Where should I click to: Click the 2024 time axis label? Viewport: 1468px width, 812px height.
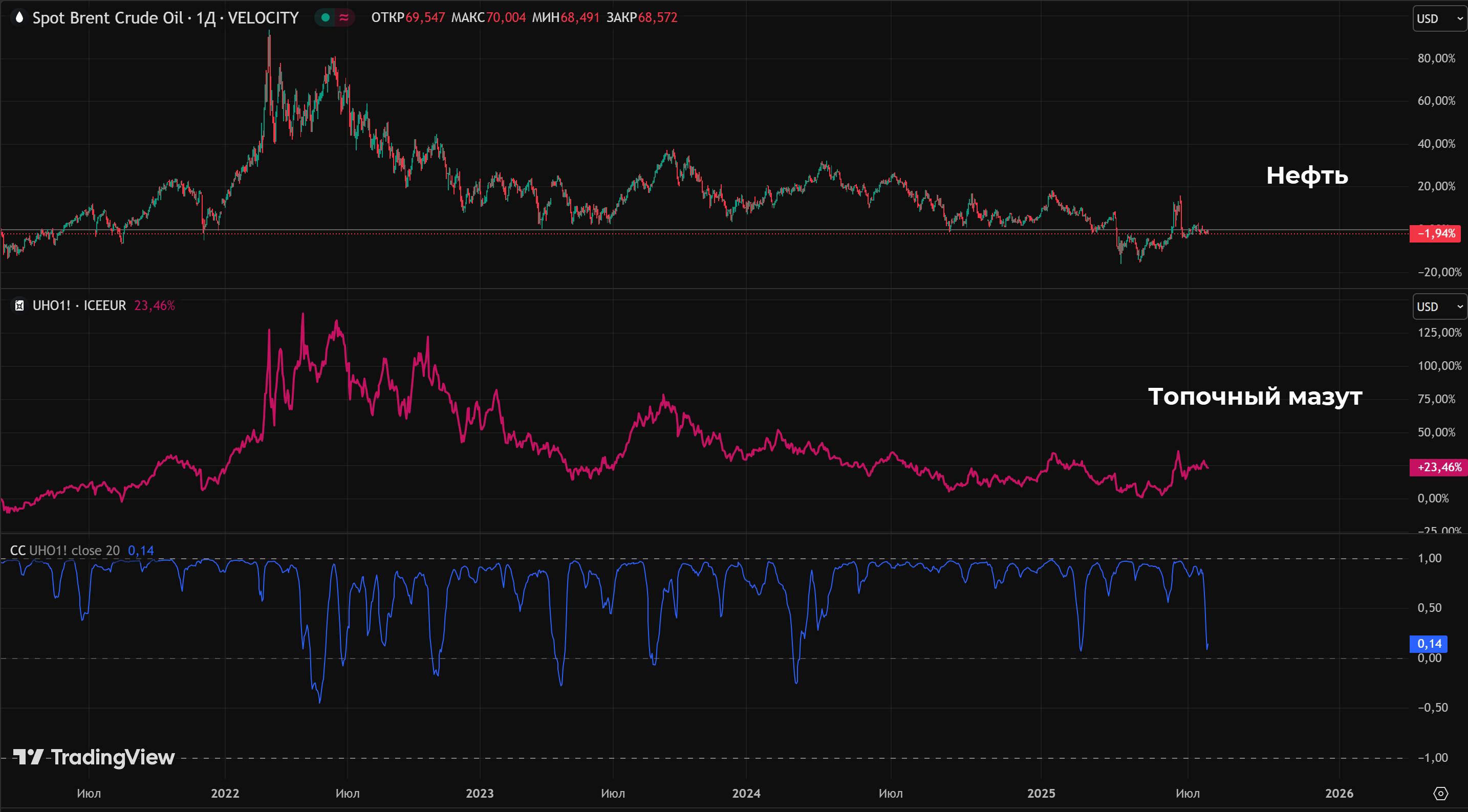pos(746,793)
